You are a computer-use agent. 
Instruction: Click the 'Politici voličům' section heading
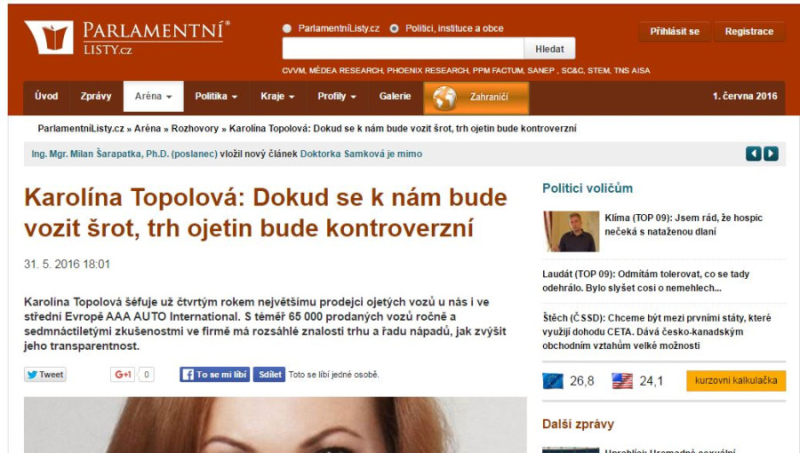(587, 188)
